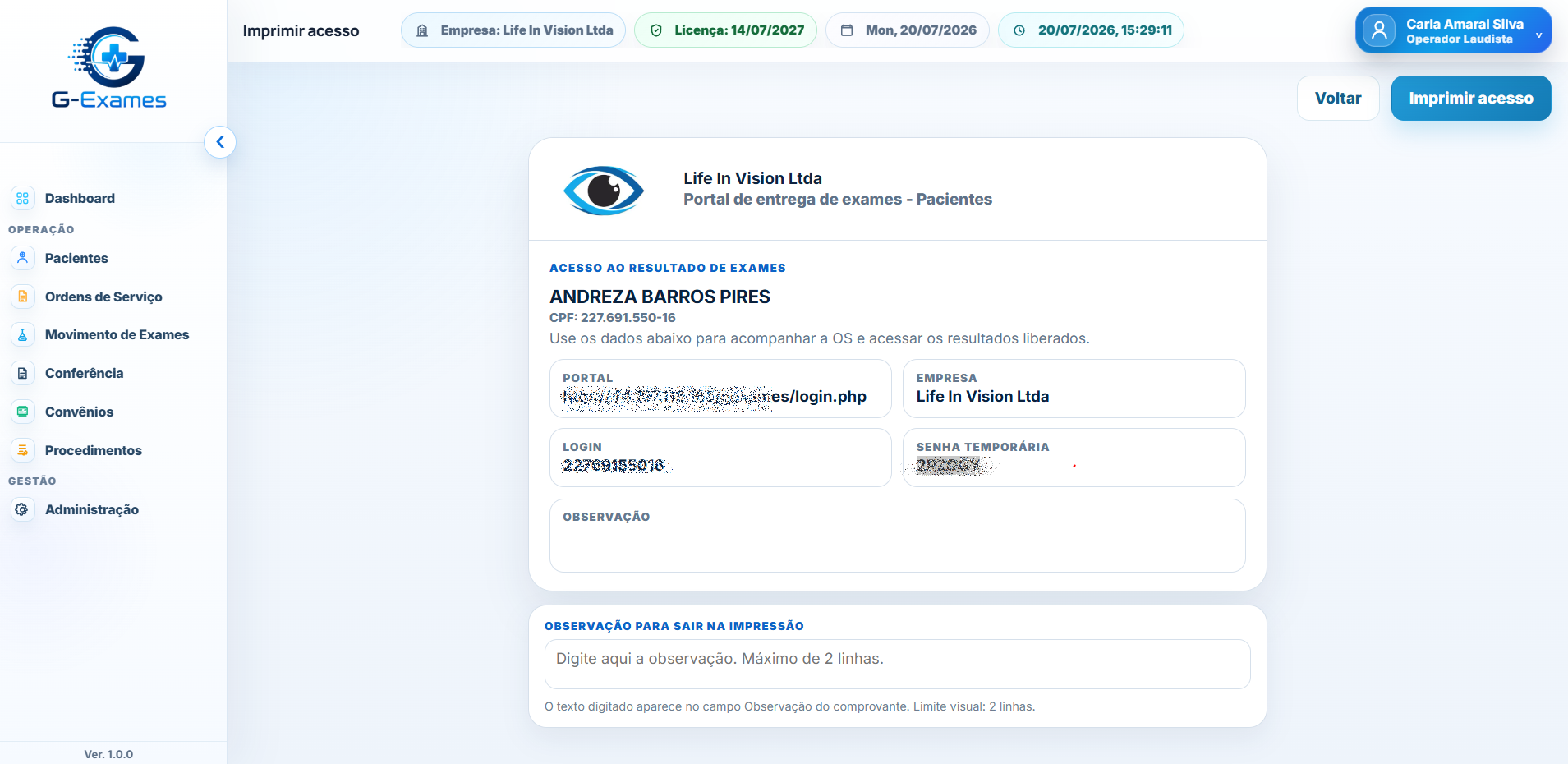
Task: Click the patient name ANDREZA BARROS PIRES
Action: click(660, 297)
